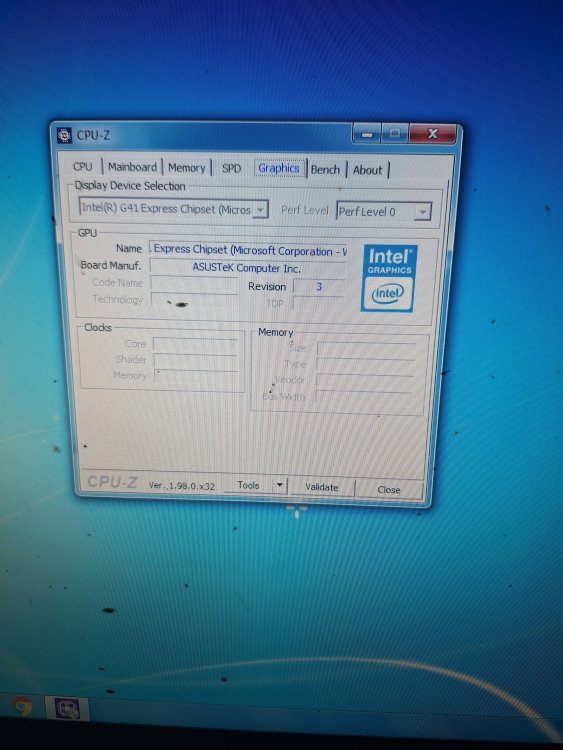Click the Validate button
This screenshot has height=750, width=563.
[321, 487]
